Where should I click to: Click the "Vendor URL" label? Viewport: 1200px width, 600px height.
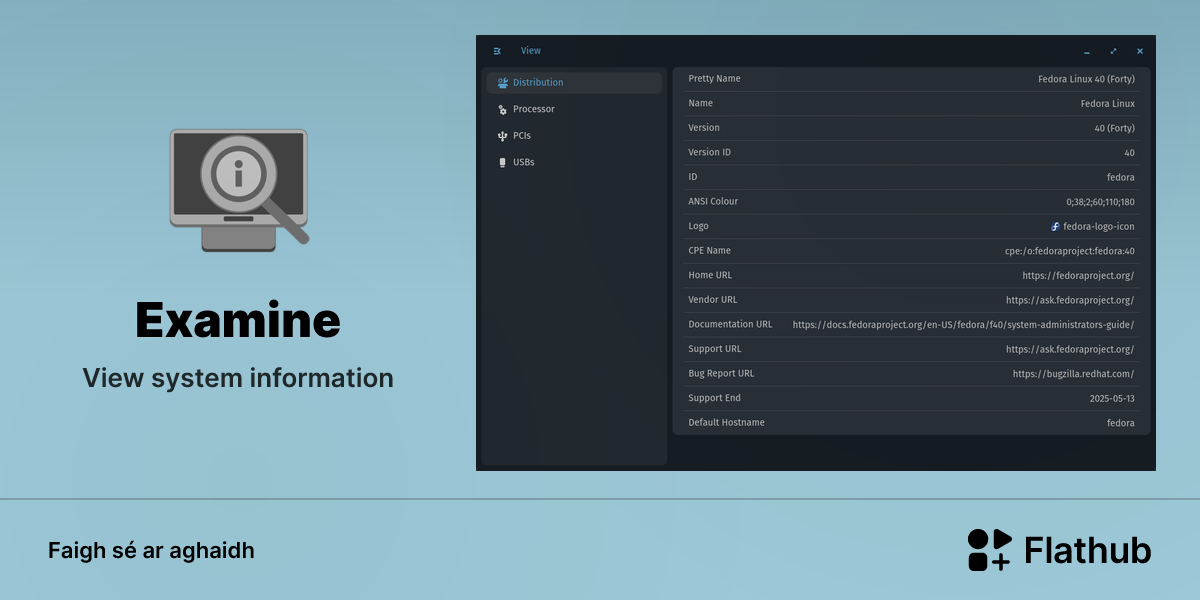coord(713,299)
